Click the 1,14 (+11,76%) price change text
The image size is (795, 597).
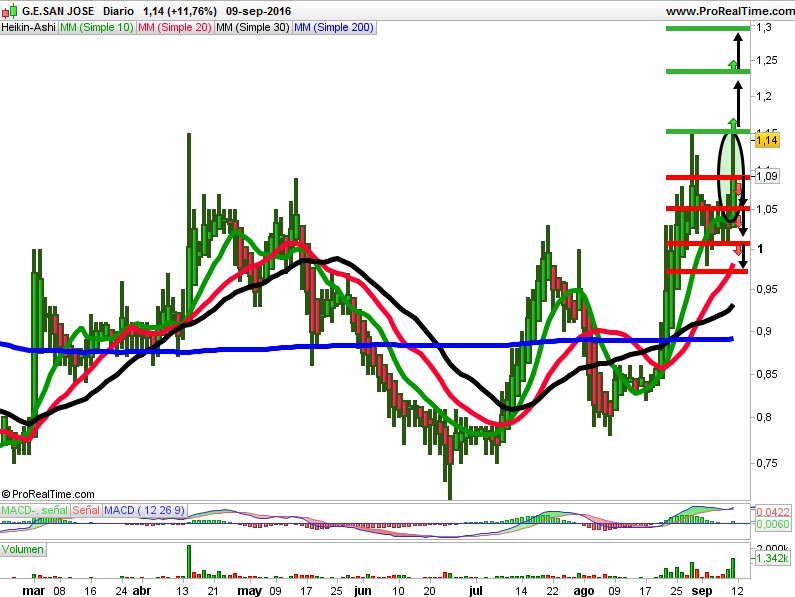coord(180,11)
